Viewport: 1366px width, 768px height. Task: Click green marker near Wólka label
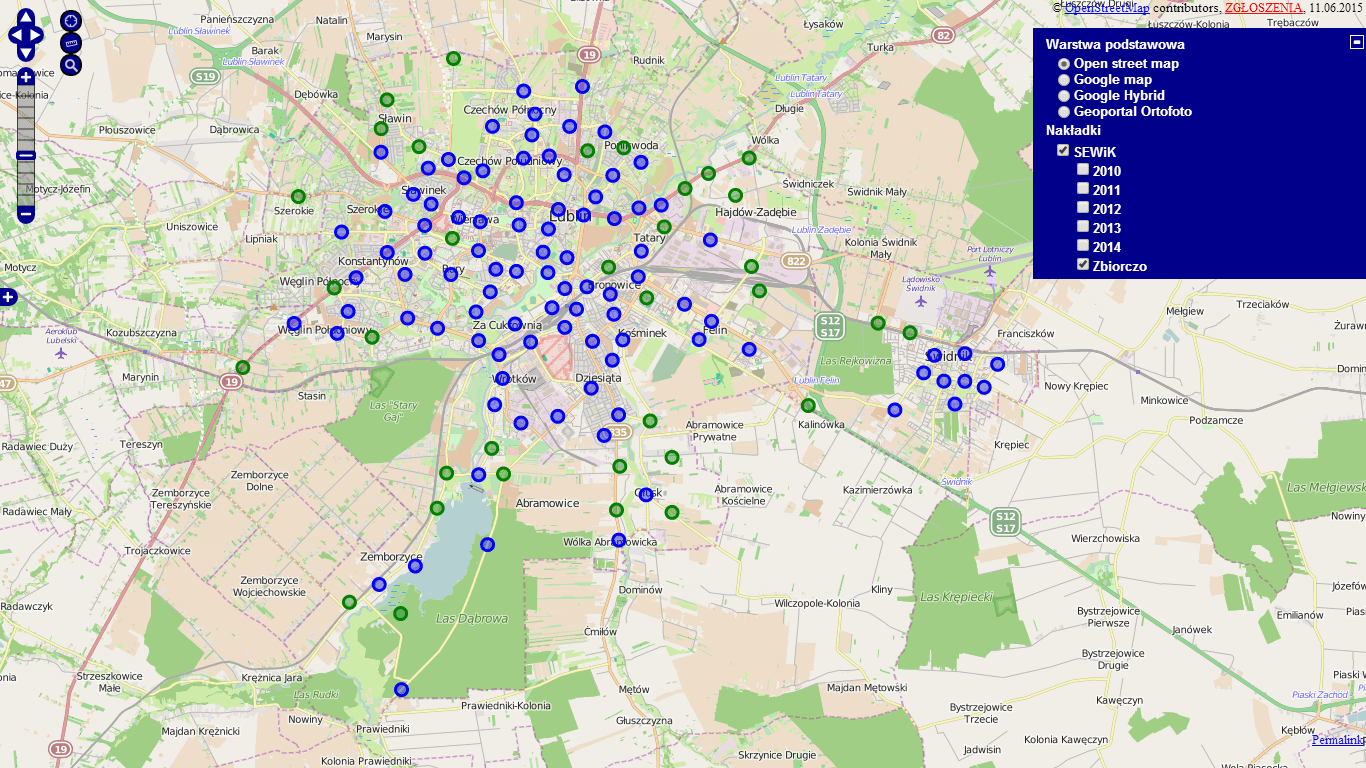[x=749, y=158]
